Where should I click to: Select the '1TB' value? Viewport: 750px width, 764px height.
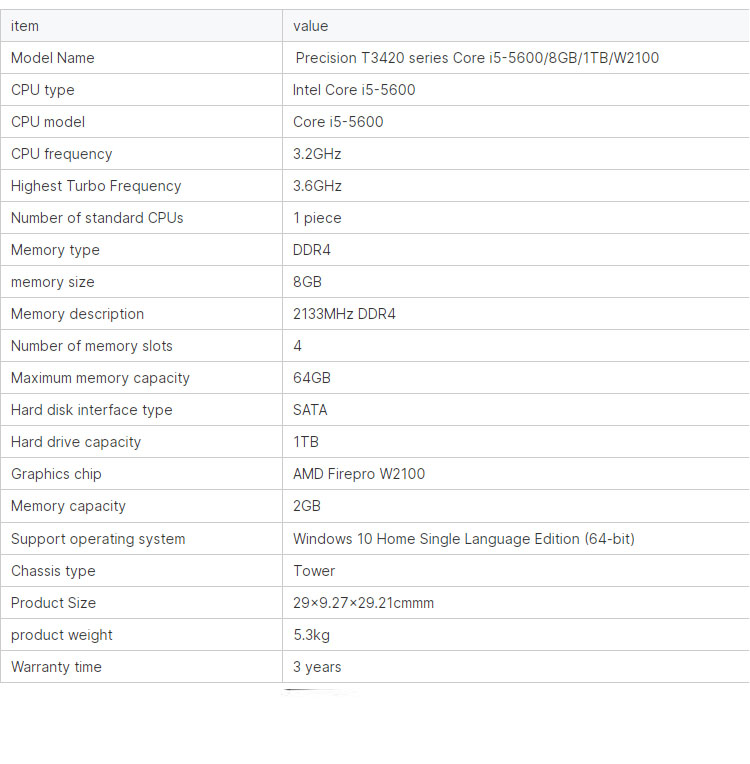point(306,442)
